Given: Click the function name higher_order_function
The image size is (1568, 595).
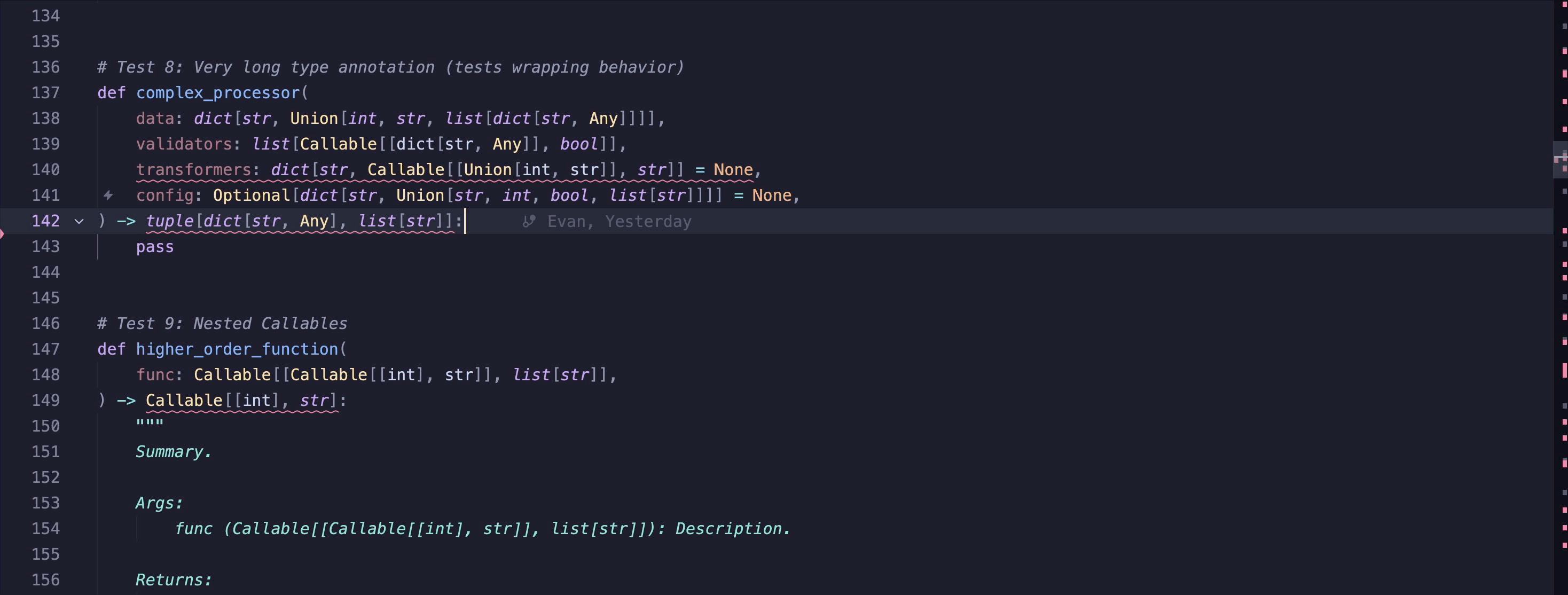Looking at the screenshot, I should click(x=237, y=349).
